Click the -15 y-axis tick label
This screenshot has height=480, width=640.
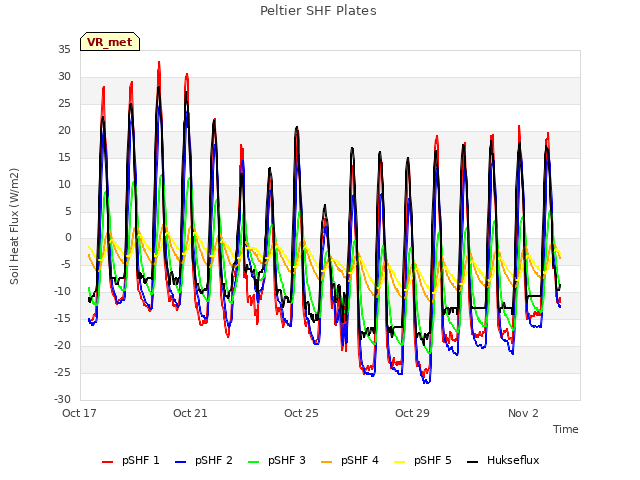[x=63, y=319]
